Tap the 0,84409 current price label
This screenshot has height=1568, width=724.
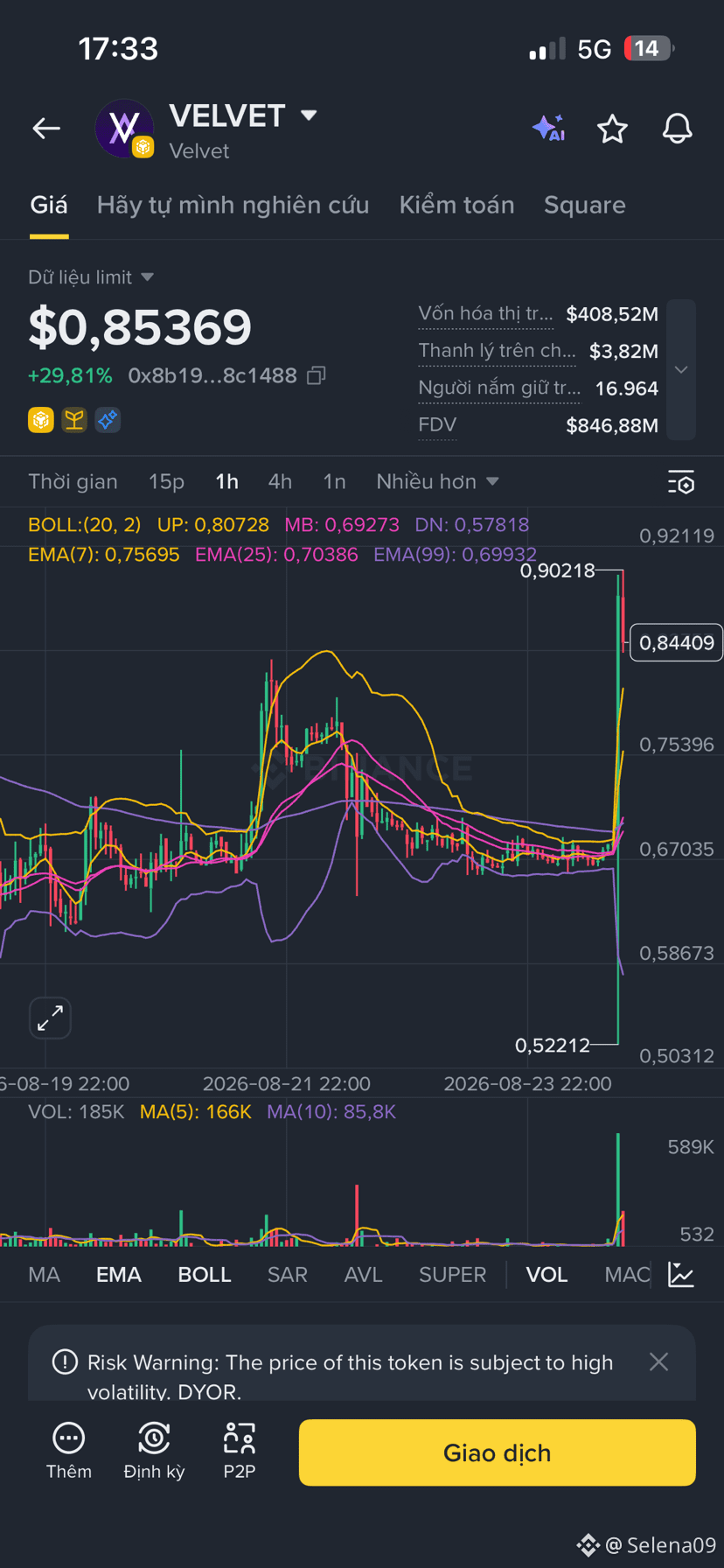677,643
